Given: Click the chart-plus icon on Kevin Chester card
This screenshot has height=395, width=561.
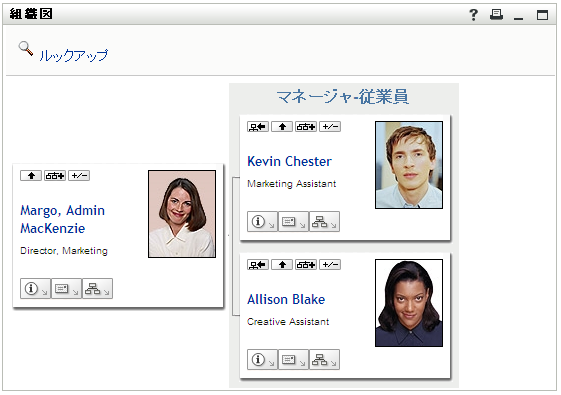Looking at the screenshot, I should click(x=306, y=127).
